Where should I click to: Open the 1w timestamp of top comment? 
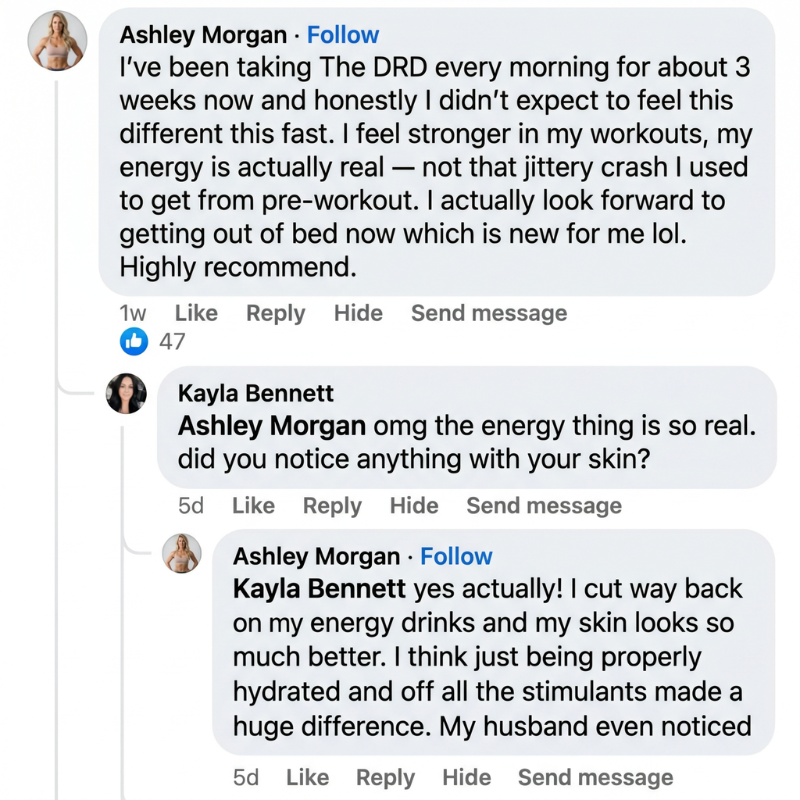[x=133, y=313]
